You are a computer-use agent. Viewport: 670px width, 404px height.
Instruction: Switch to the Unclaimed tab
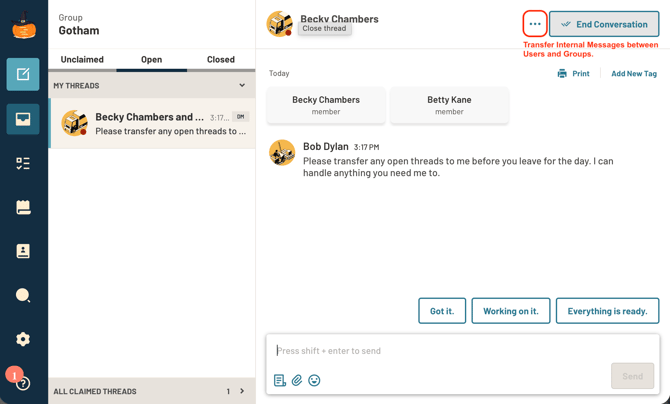point(82,59)
